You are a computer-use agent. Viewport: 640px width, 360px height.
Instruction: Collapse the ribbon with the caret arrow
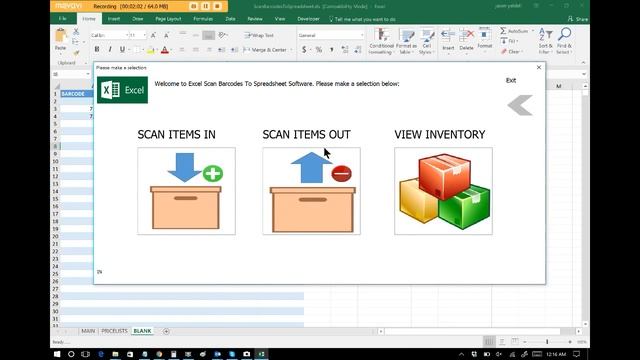(583, 62)
